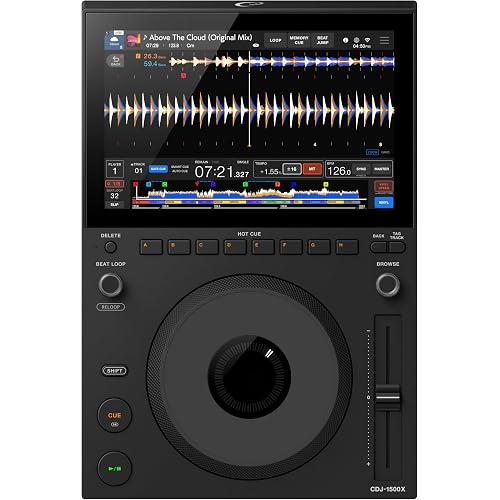Tap the 07:21.327 remaining time display

[222, 172]
